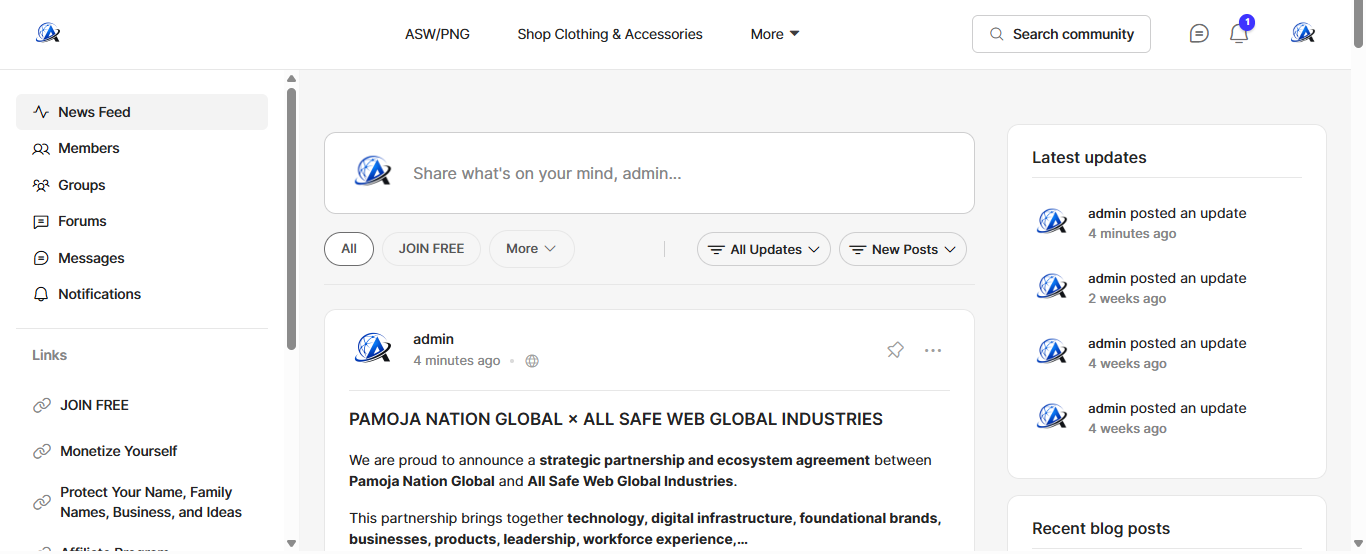This screenshot has width=1366, height=554.
Task: Click the Search community field
Action: [1061, 34]
